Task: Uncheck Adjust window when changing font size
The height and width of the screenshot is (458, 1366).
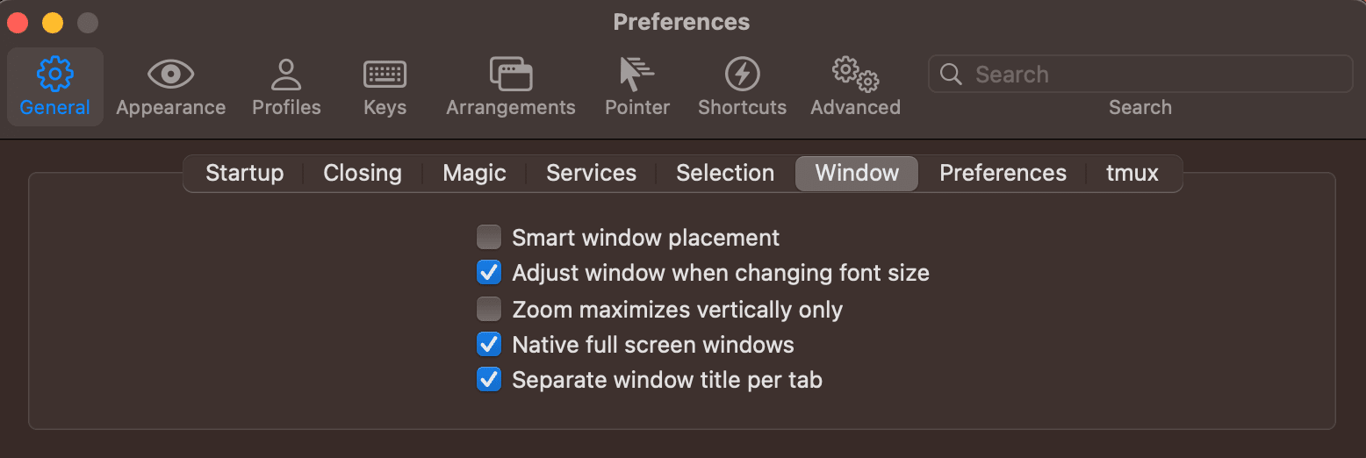Action: click(489, 272)
